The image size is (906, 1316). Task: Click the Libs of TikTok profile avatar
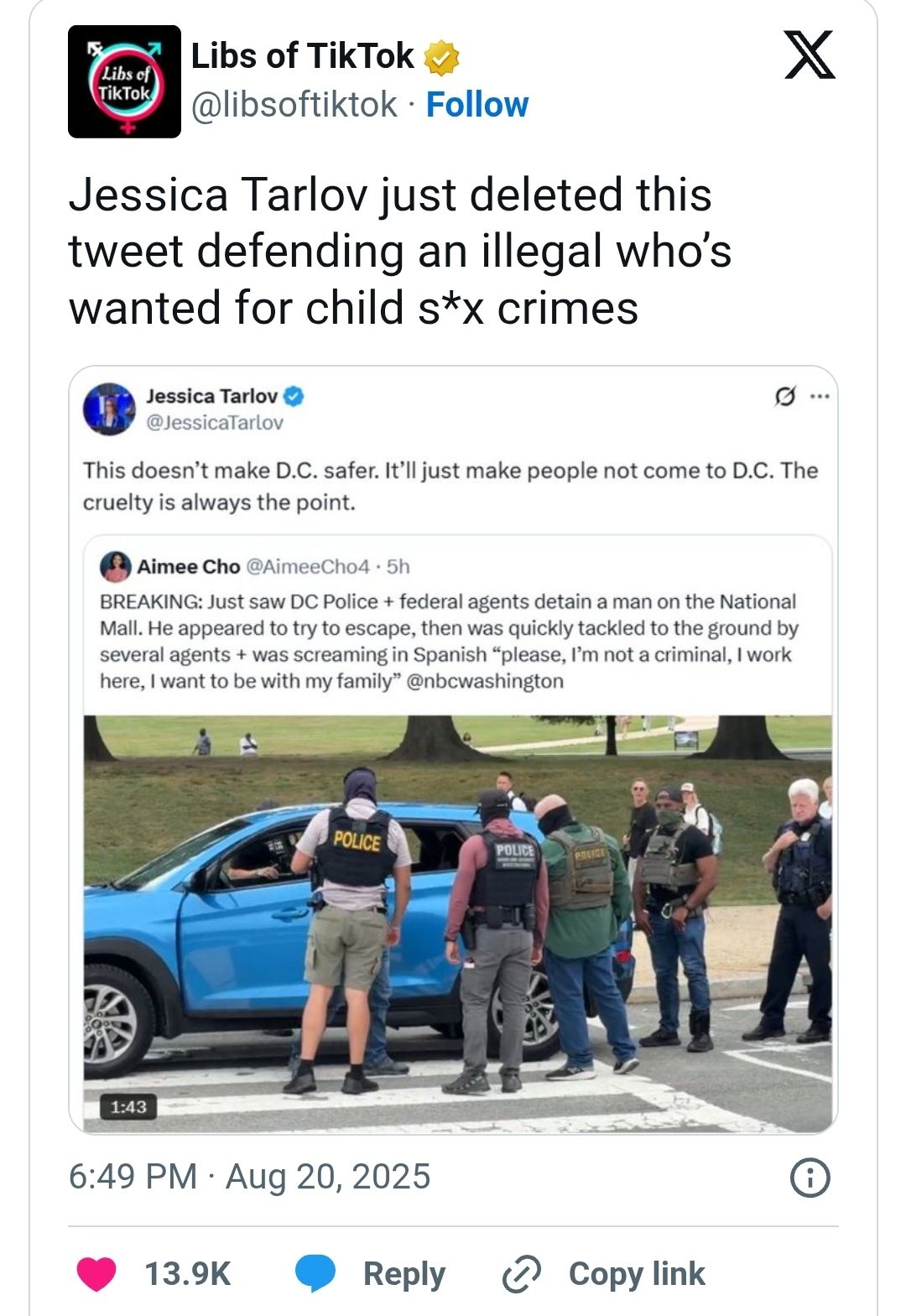[124, 81]
